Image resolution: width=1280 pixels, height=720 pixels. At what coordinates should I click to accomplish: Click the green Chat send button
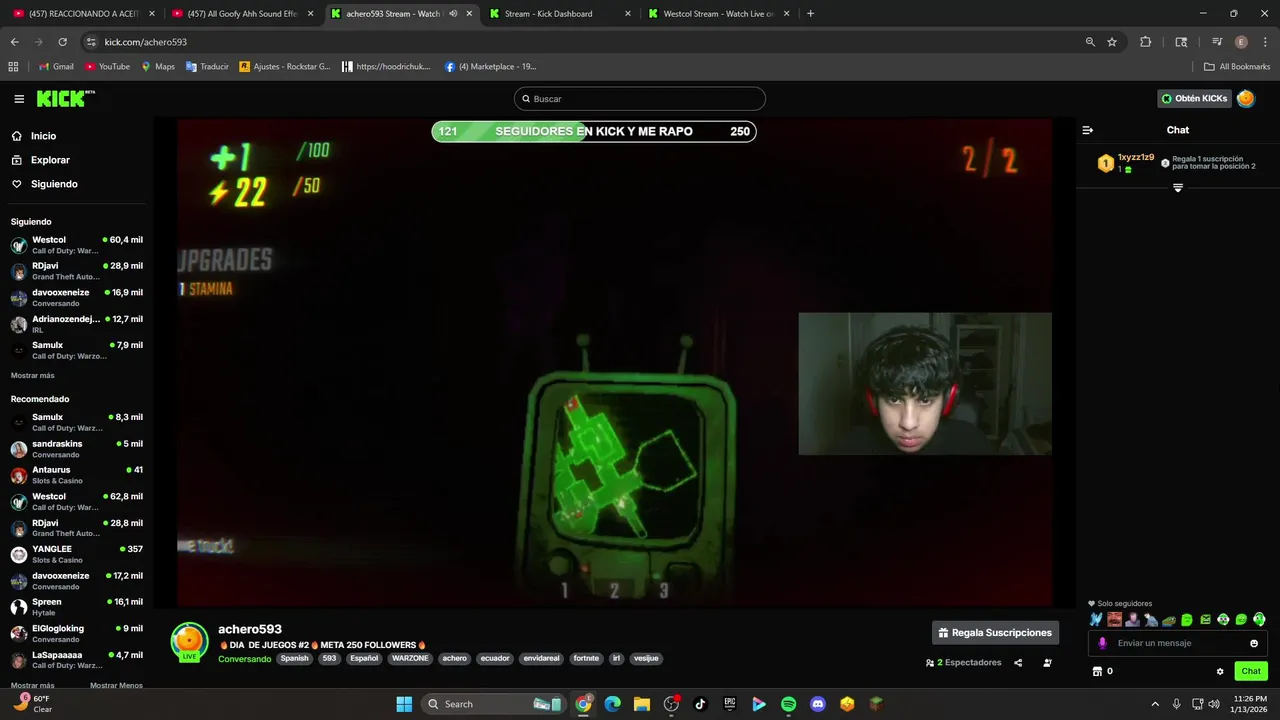tap(1251, 671)
